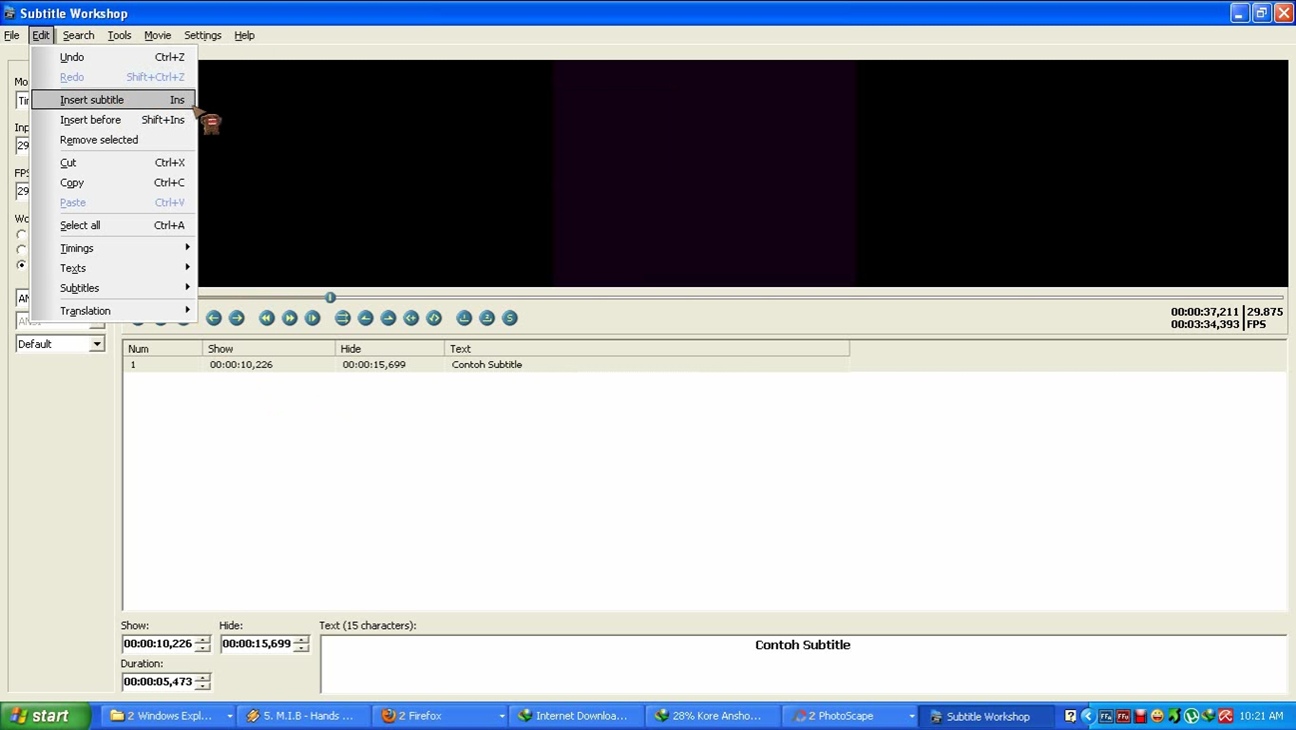Viewport: 1296px width, 730px height.
Task: Open the Help menu
Action: click(244, 35)
